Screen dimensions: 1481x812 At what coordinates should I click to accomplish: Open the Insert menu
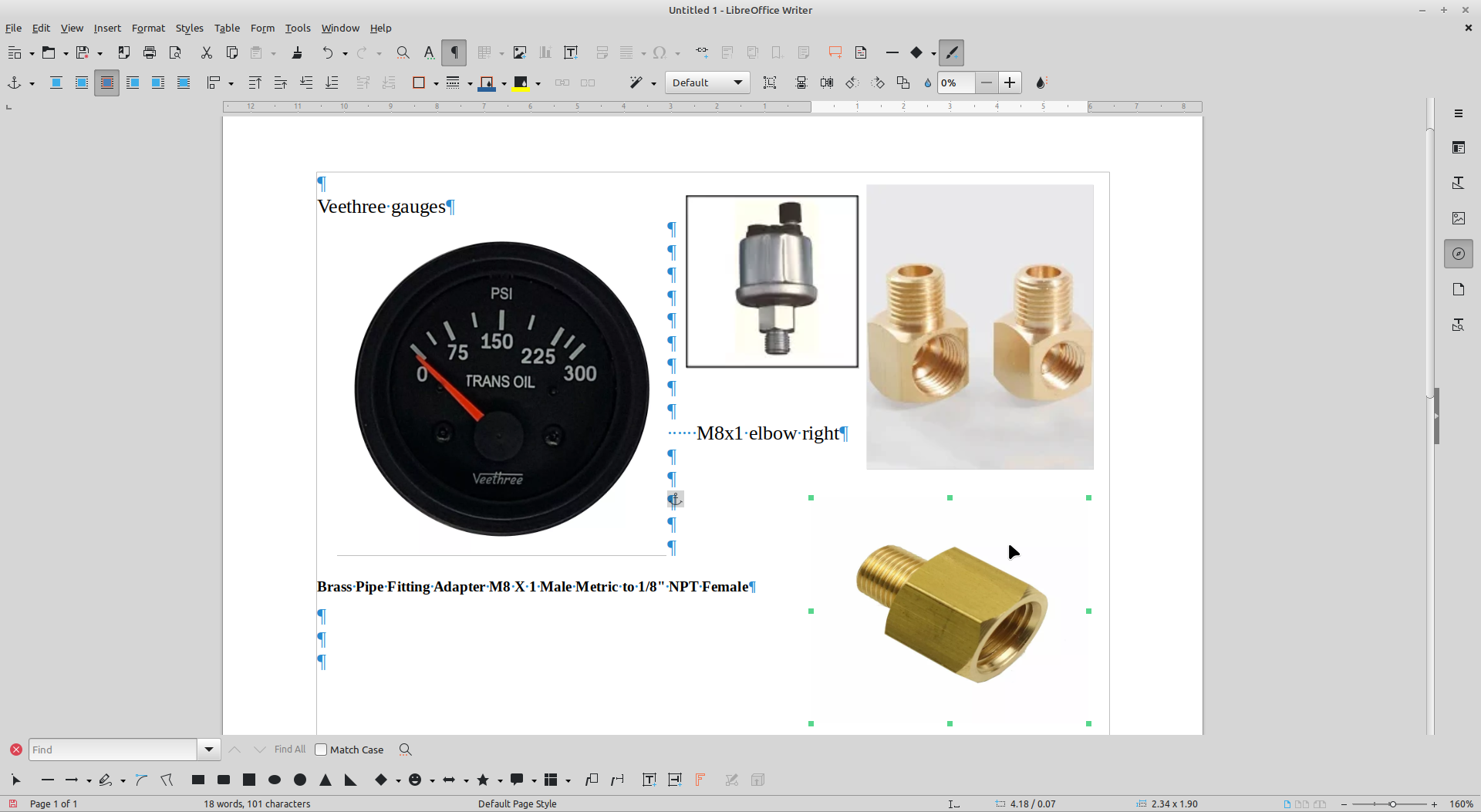tap(107, 28)
